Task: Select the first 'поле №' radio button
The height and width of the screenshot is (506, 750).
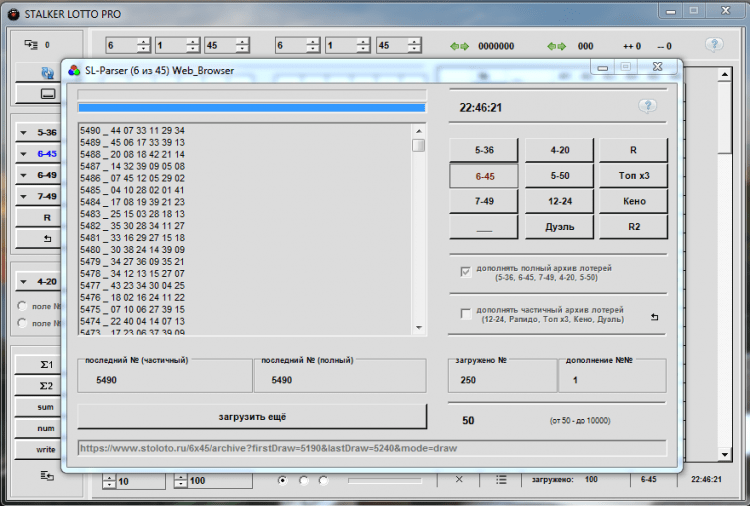Action: coord(23,305)
